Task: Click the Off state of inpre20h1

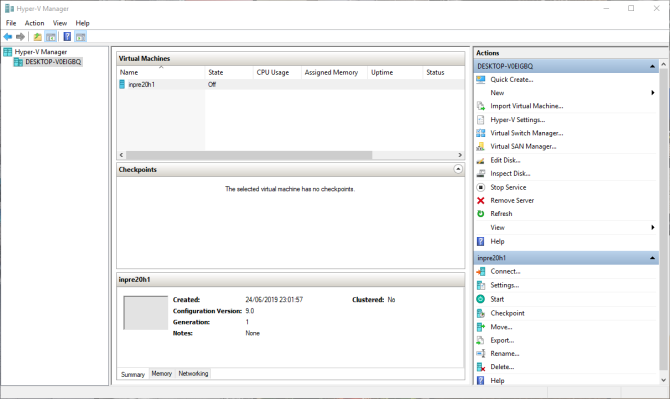Action: point(212,85)
